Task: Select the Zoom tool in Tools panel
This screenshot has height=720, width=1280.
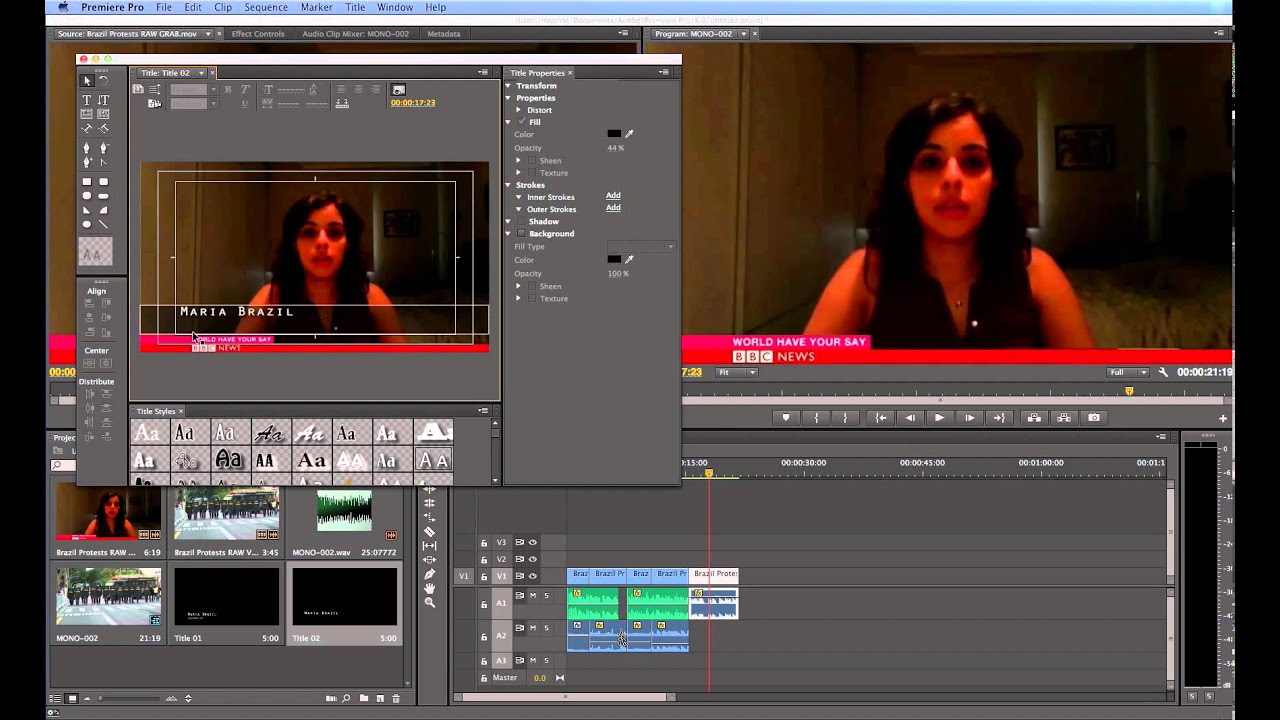Action: (x=430, y=602)
